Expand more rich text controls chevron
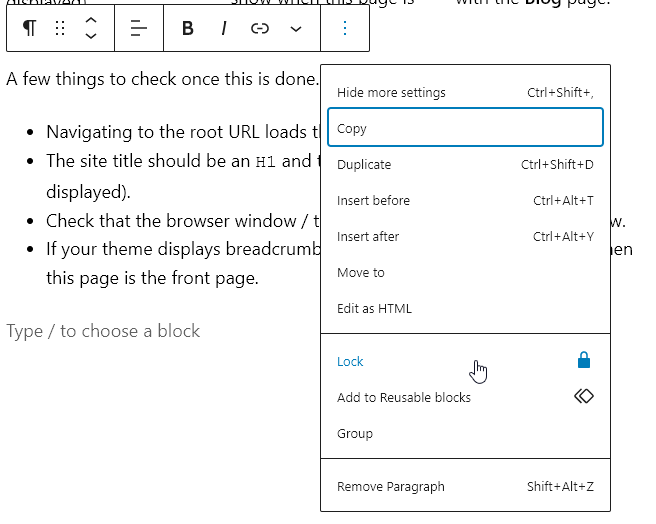The width and height of the screenshot is (656, 524). [296, 28]
